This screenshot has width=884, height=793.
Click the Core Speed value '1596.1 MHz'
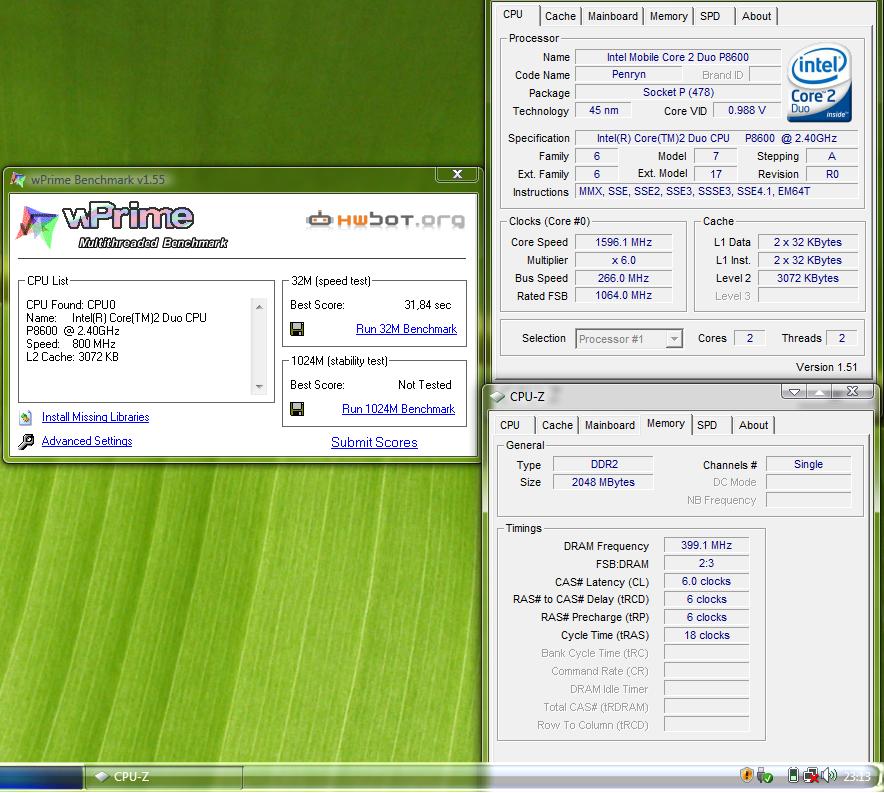click(623, 242)
